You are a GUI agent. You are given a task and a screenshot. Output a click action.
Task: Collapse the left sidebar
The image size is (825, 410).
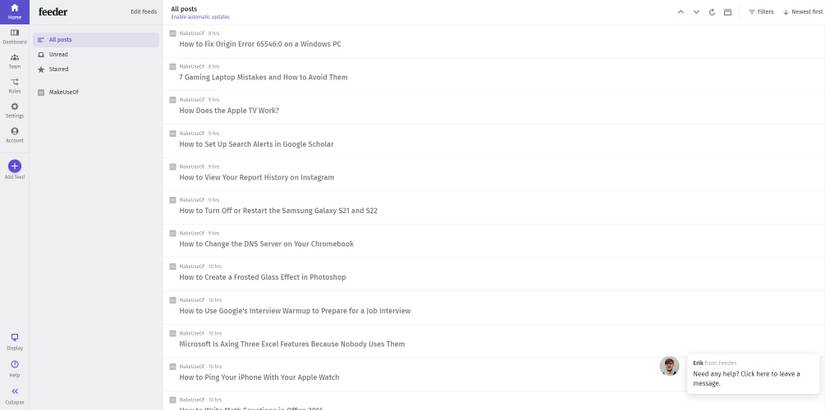15,396
